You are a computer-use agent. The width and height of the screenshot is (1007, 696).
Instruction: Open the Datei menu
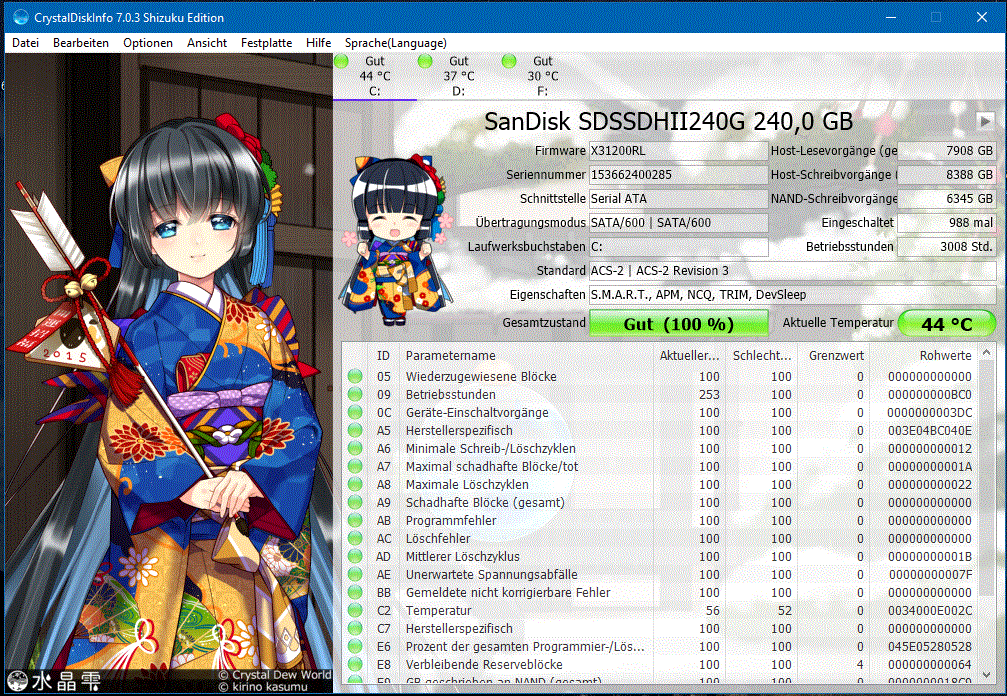click(x=26, y=43)
